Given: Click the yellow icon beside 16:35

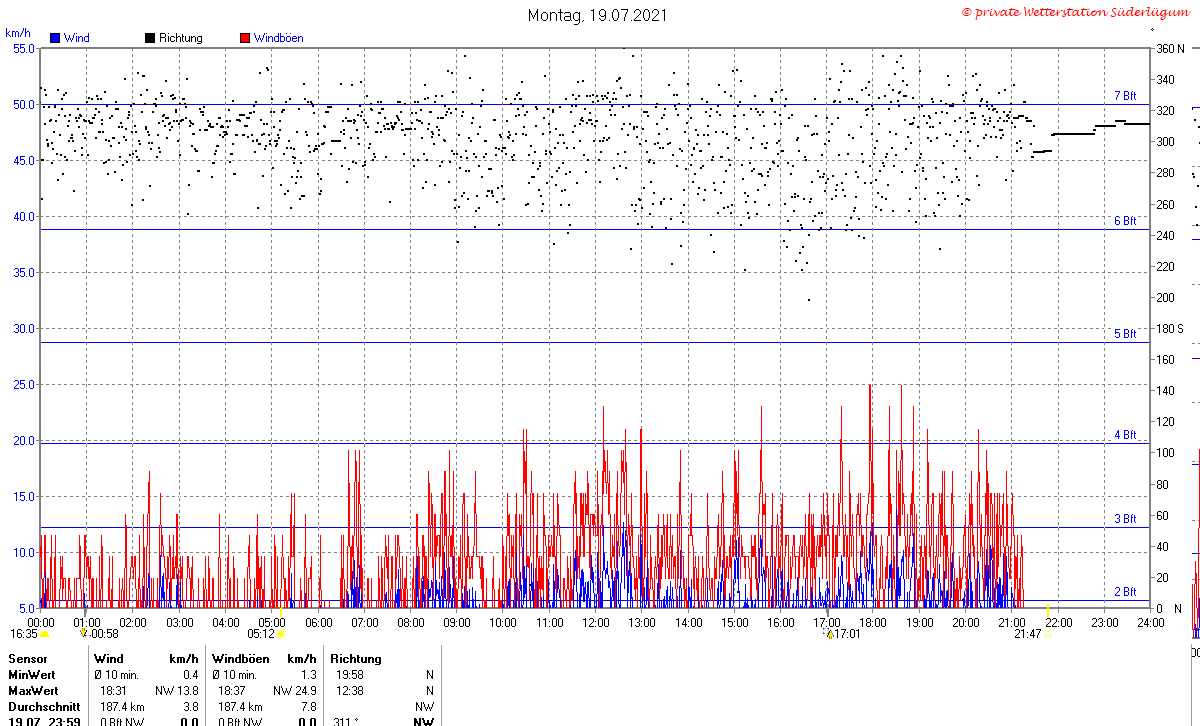Looking at the screenshot, I should click(x=45, y=634).
